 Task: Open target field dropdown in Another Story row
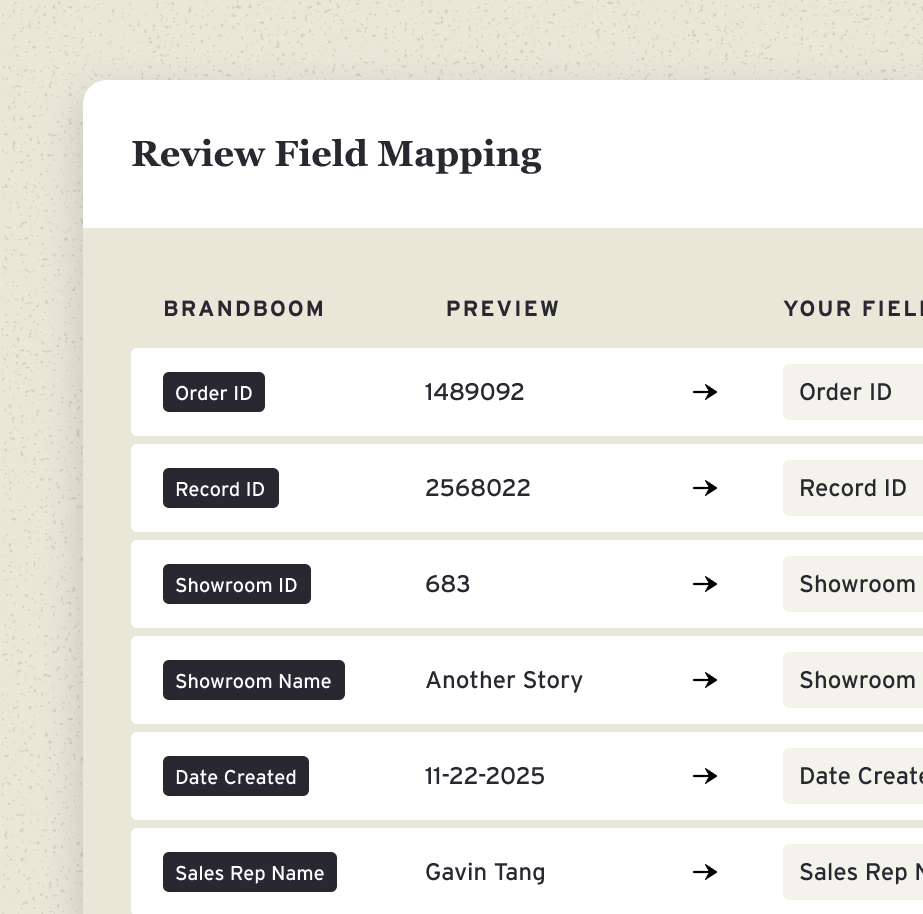tap(853, 680)
